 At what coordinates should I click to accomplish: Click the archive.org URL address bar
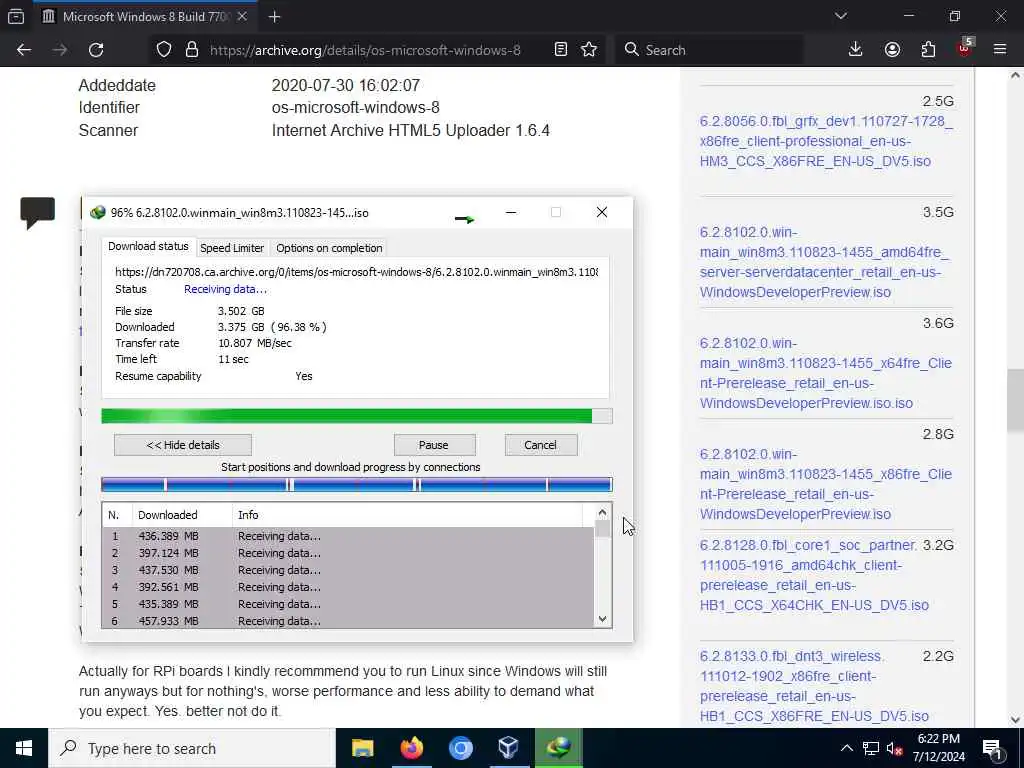click(x=364, y=50)
